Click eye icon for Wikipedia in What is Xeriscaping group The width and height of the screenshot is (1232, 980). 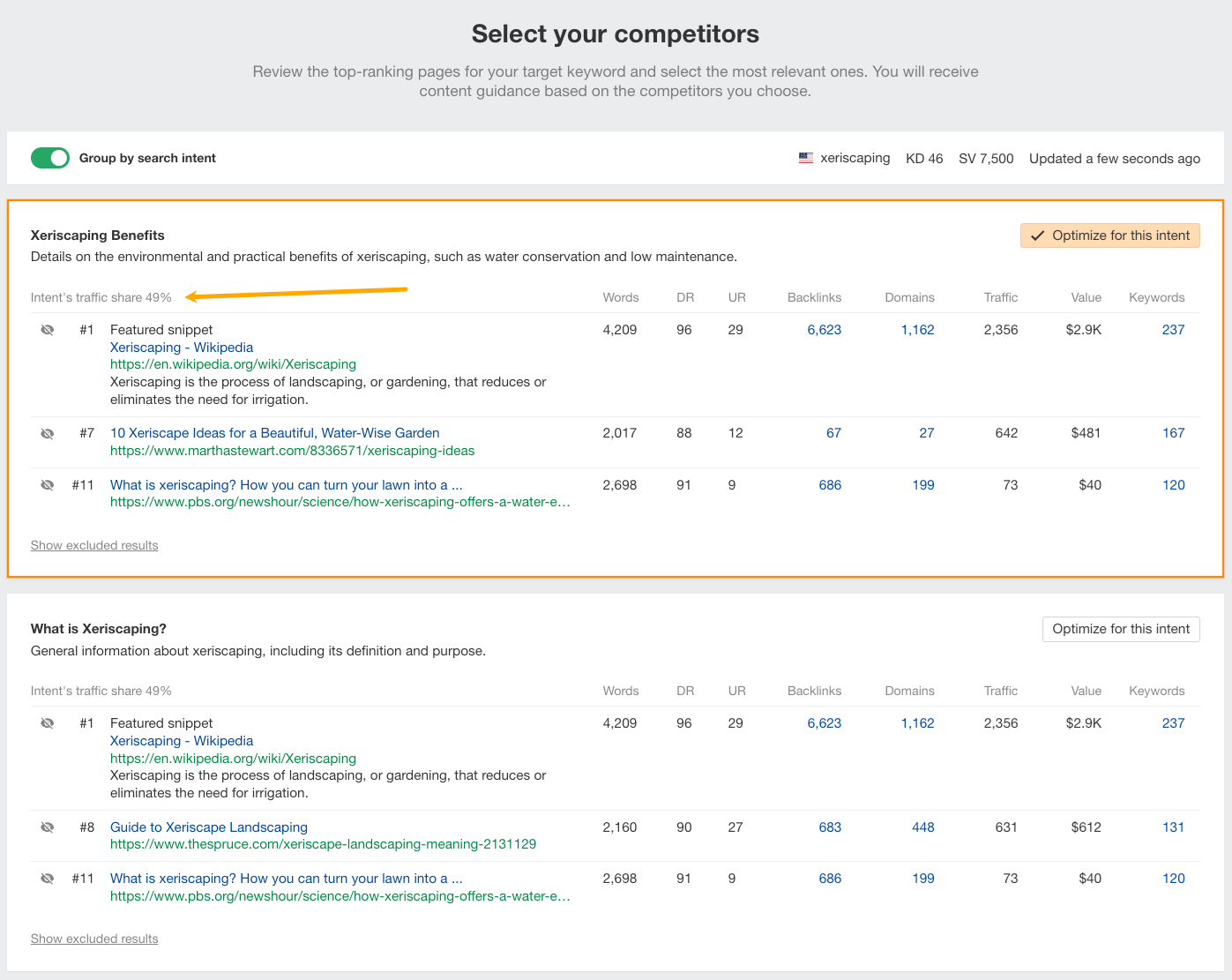pos(48,723)
